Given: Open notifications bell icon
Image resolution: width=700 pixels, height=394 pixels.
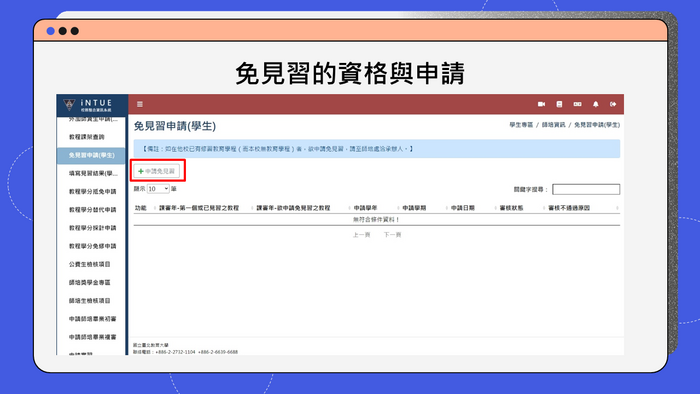Looking at the screenshot, I should click(x=596, y=104).
